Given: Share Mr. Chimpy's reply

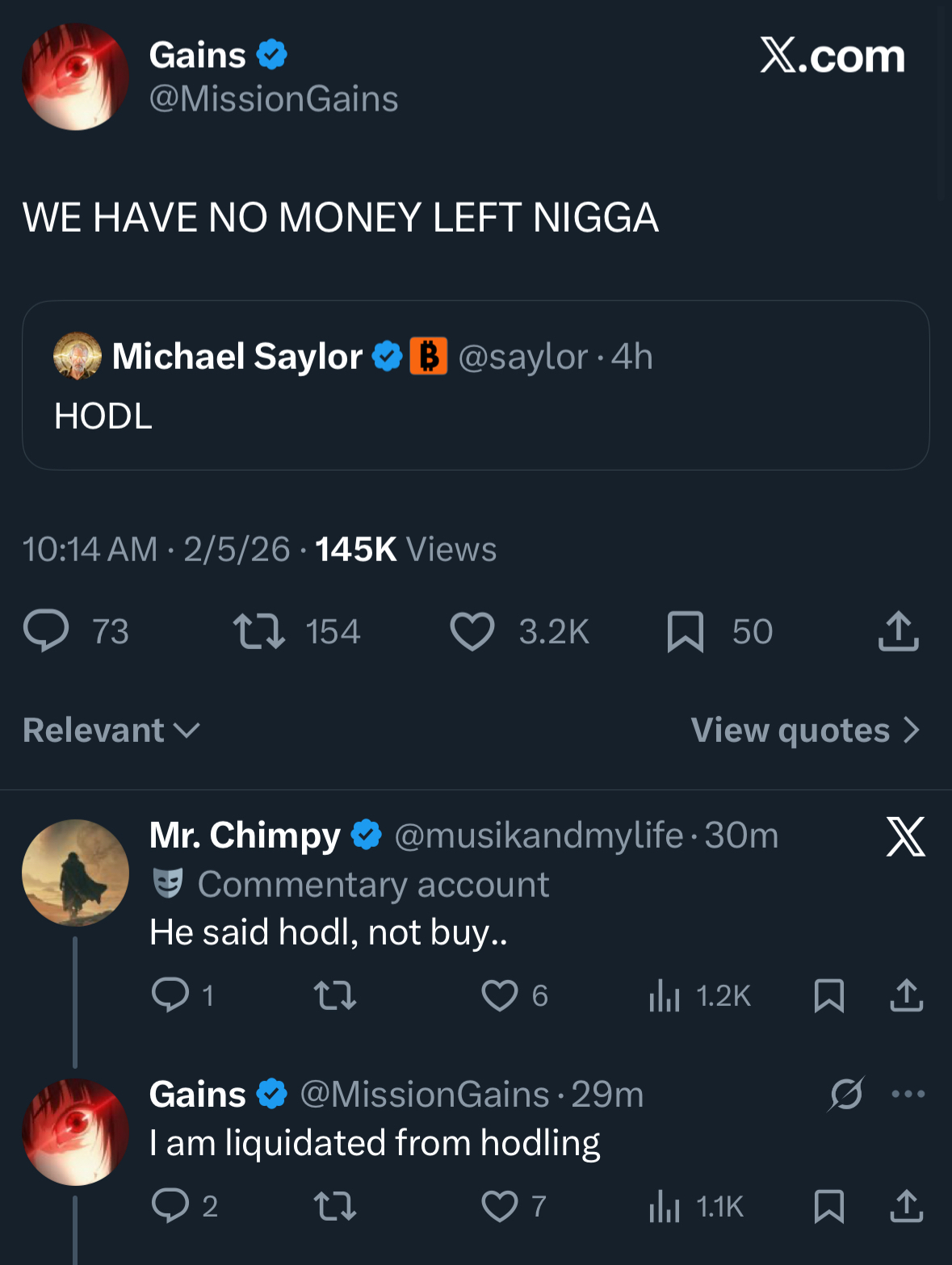Looking at the screenshot, I should click(x=906, y=995).
